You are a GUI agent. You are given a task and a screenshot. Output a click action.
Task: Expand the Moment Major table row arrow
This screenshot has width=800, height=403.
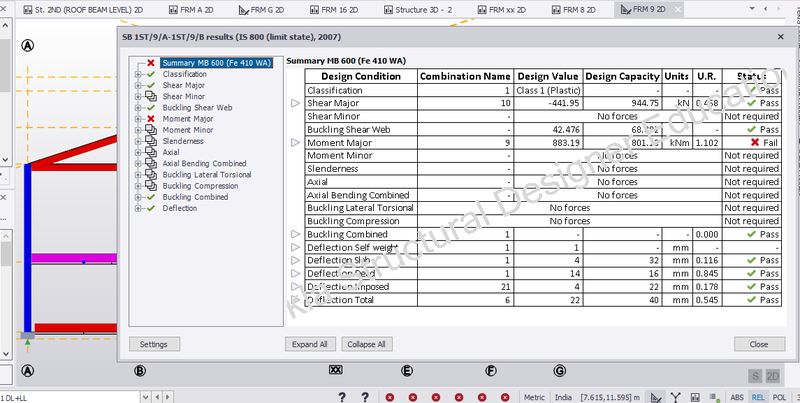coord(295,143)
